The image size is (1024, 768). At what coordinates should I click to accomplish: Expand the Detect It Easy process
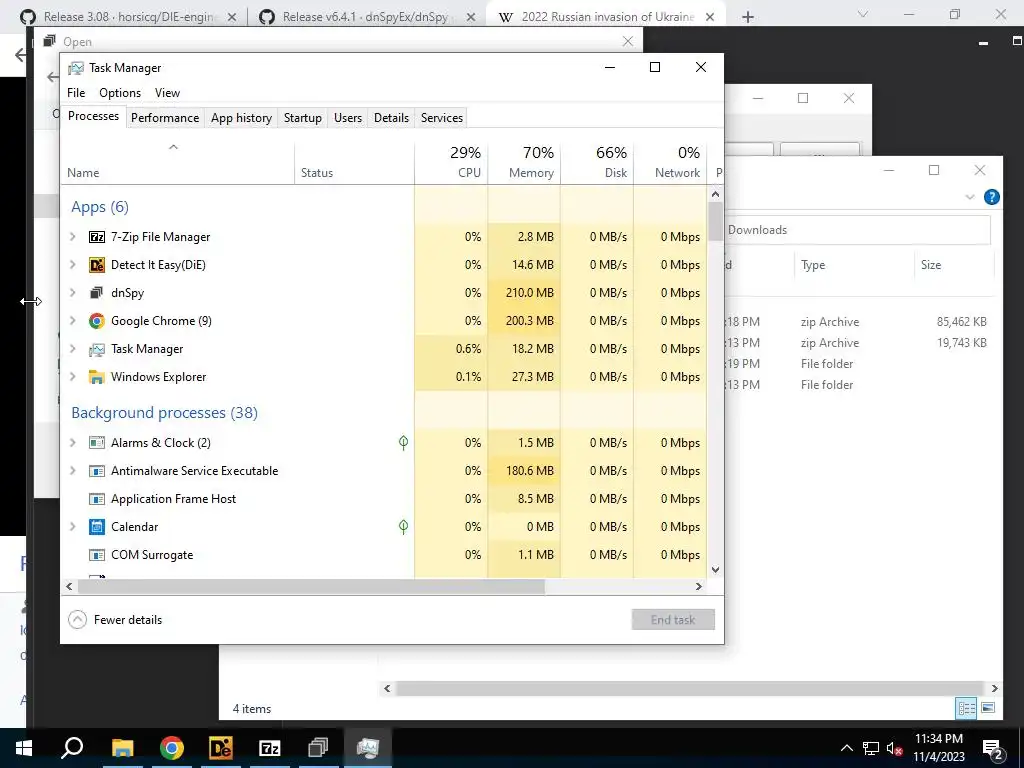click(x=73, y=265)
